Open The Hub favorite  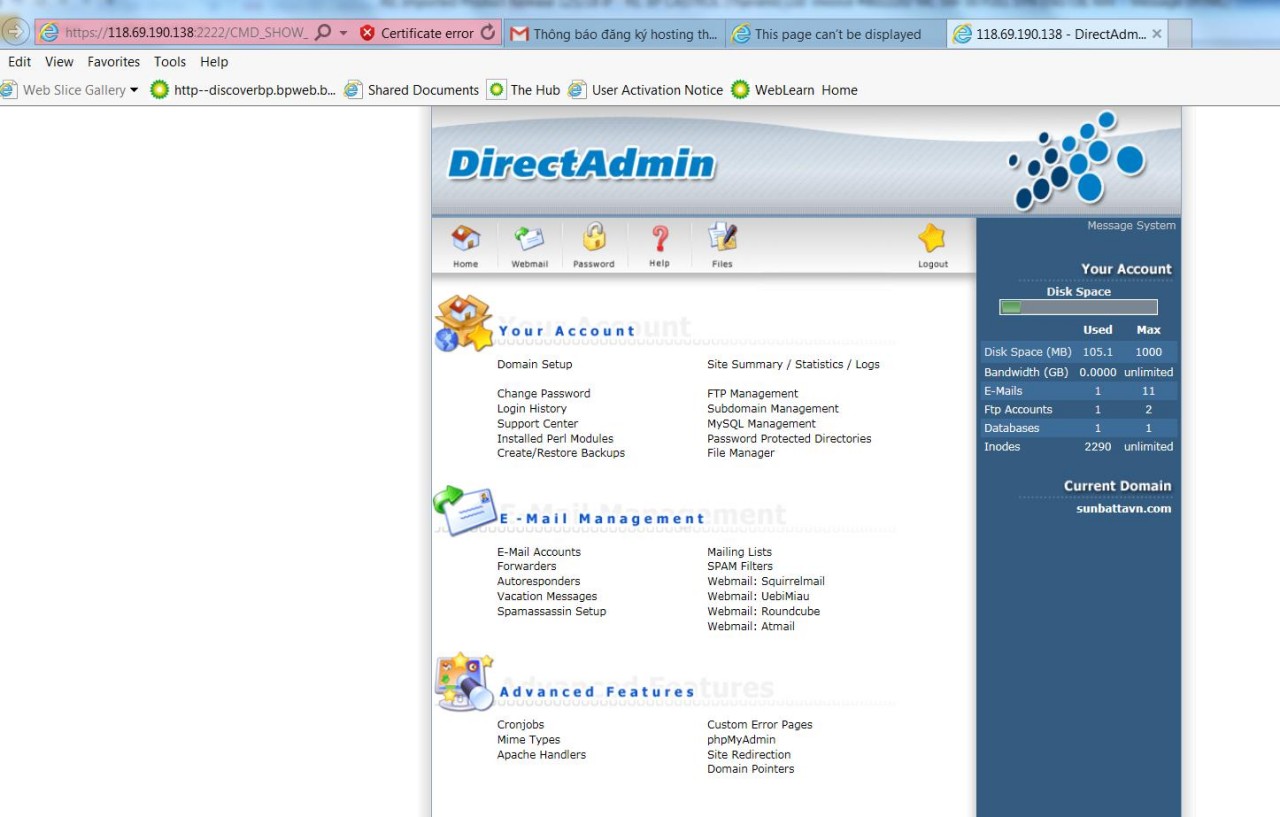[524, 90]
